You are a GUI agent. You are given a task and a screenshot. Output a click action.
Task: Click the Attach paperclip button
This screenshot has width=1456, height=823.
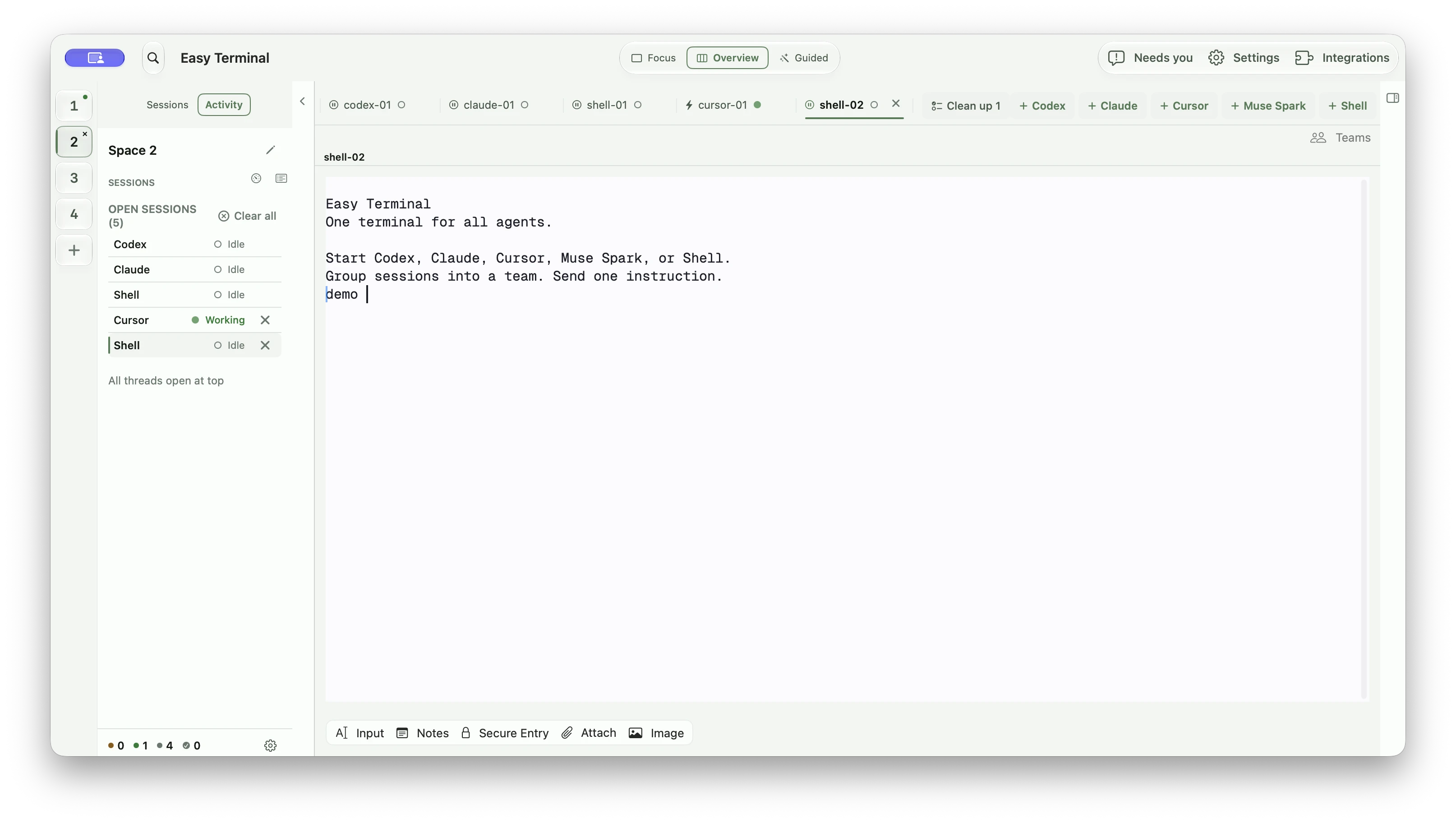pyautogui.click(x=589, y=733)
